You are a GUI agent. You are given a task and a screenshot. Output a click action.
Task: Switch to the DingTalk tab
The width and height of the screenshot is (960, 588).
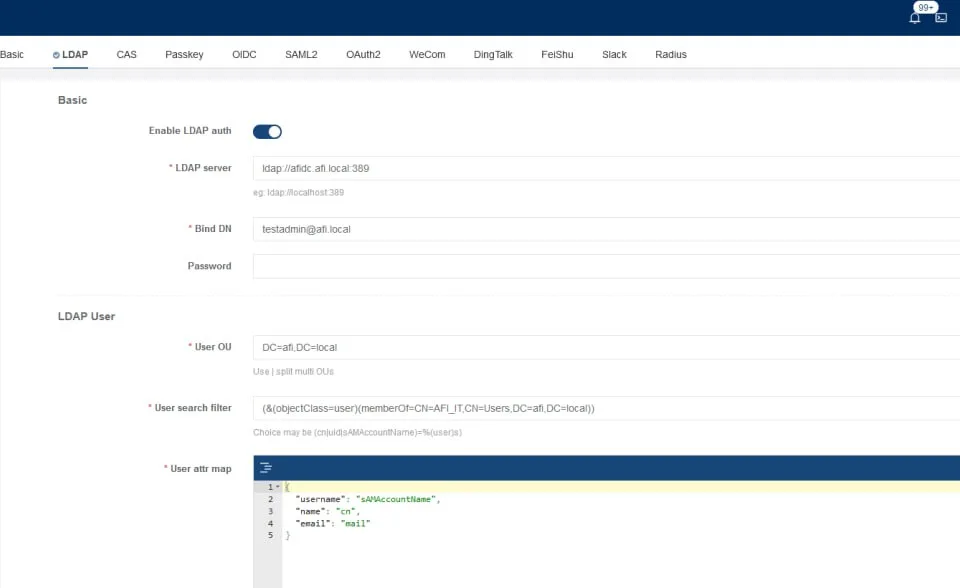pos(493,55)
